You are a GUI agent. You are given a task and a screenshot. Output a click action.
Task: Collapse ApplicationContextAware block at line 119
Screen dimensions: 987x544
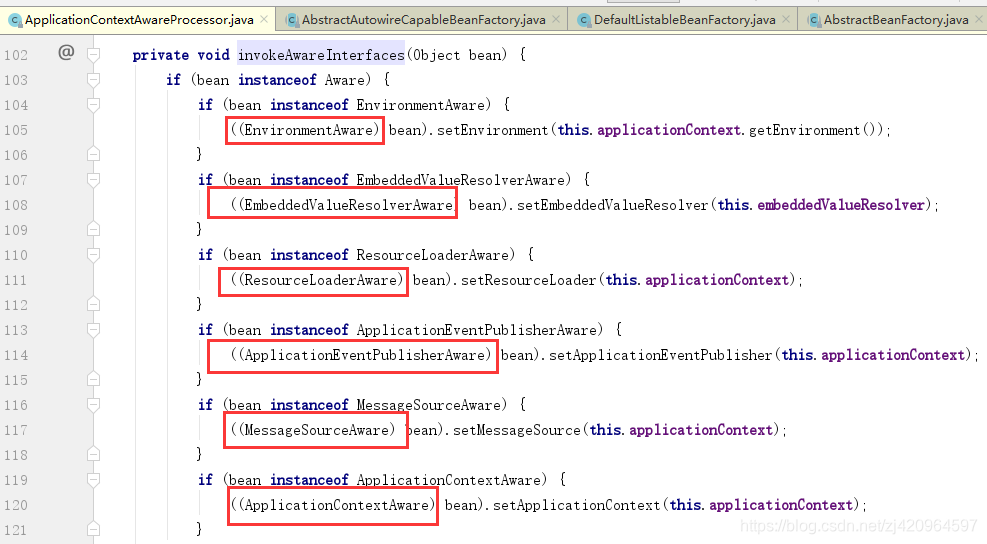(93, 480)
